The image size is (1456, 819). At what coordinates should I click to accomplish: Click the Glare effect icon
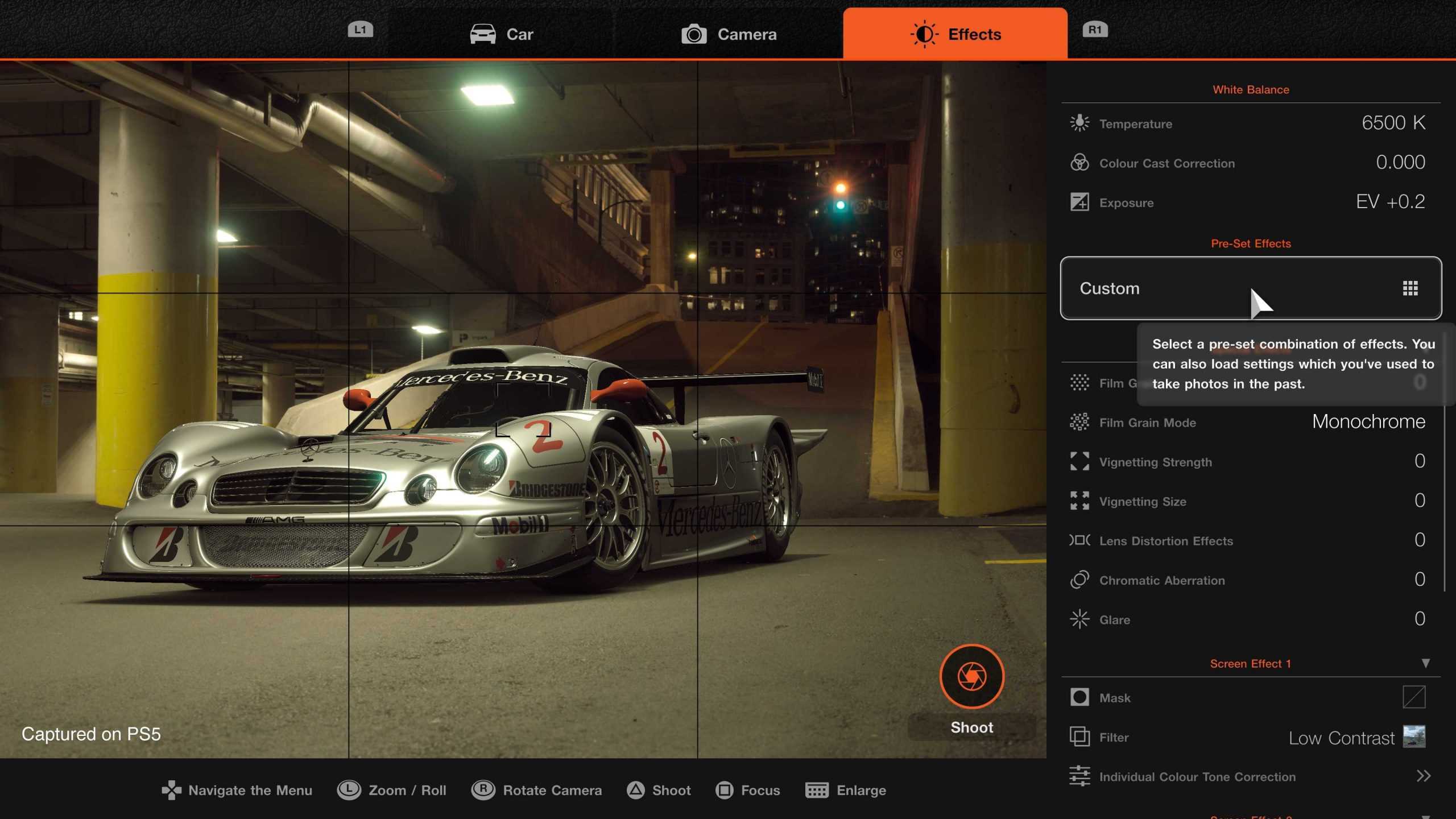pyautogui.click(x=1079, y=619)
